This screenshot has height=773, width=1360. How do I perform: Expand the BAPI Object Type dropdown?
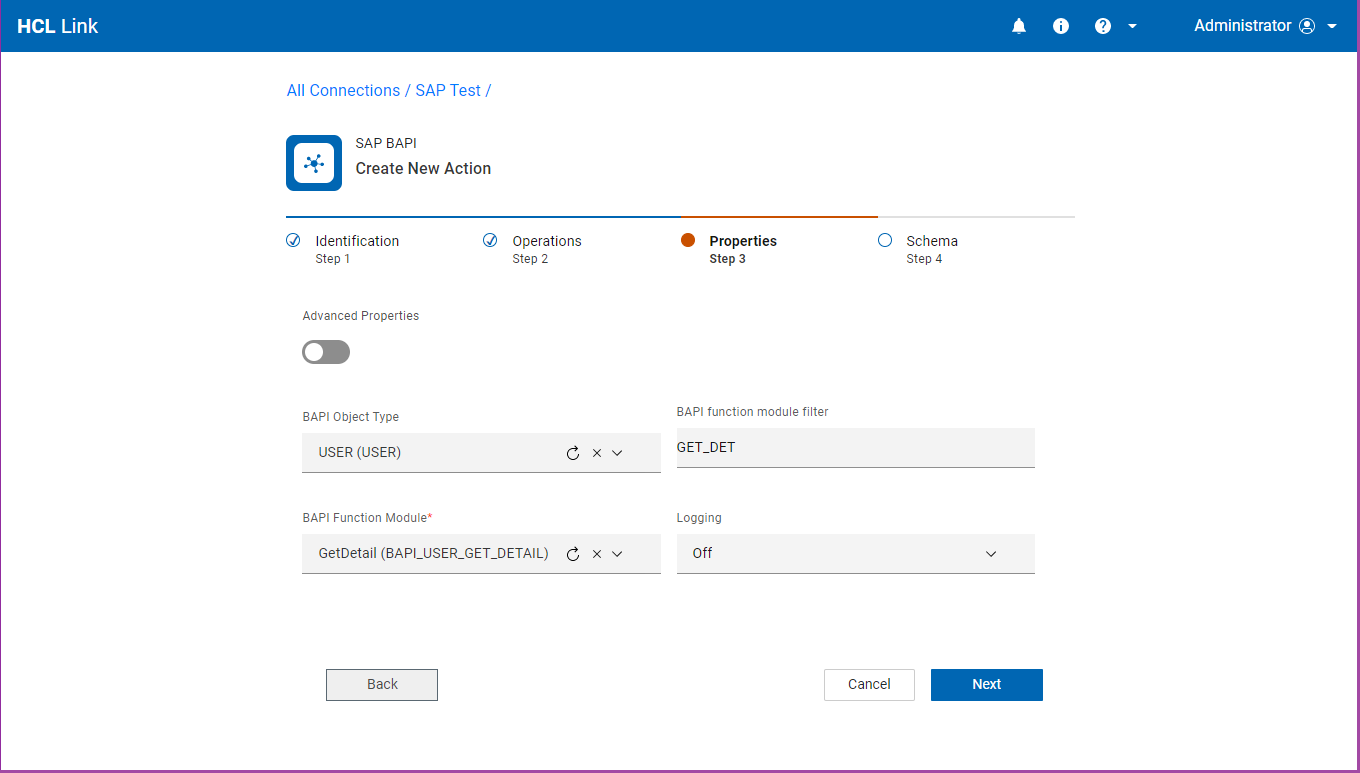point(617,453)
